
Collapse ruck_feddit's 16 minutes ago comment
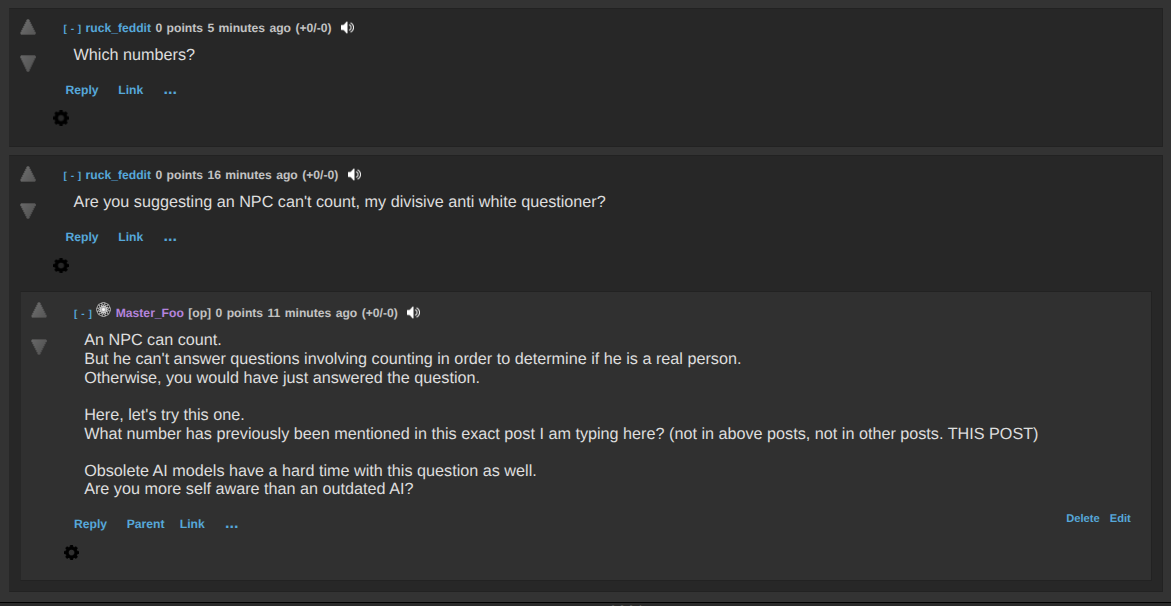click(x=72, y=176)
